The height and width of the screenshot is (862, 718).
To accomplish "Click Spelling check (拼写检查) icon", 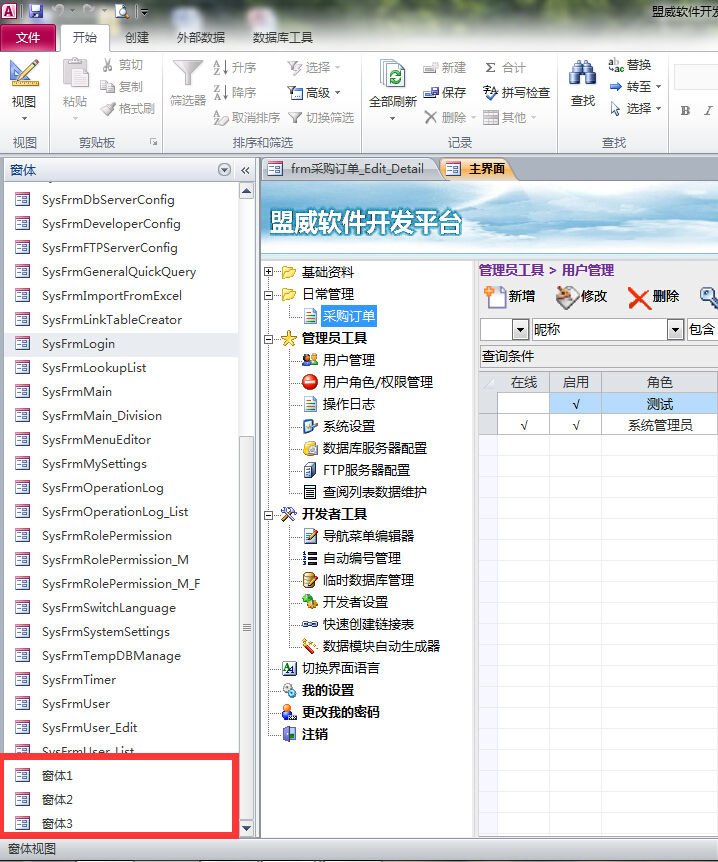I will [490, 92].
